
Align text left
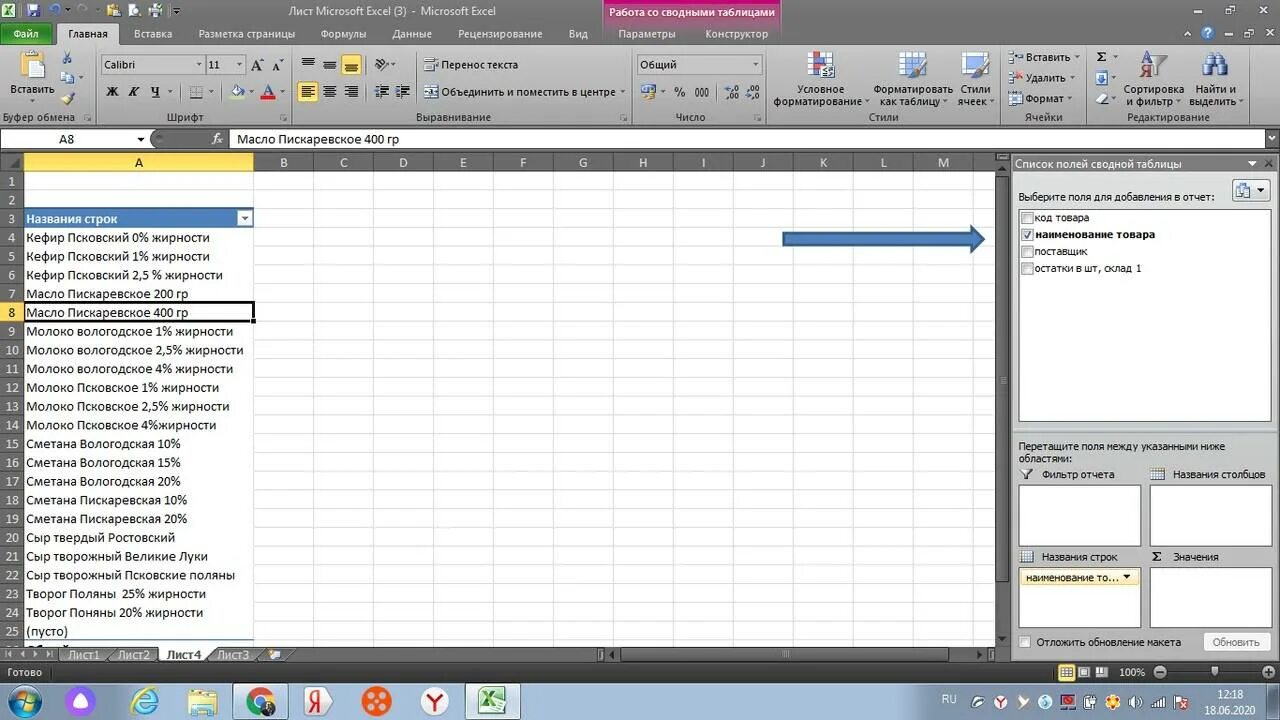pos(308,92)
